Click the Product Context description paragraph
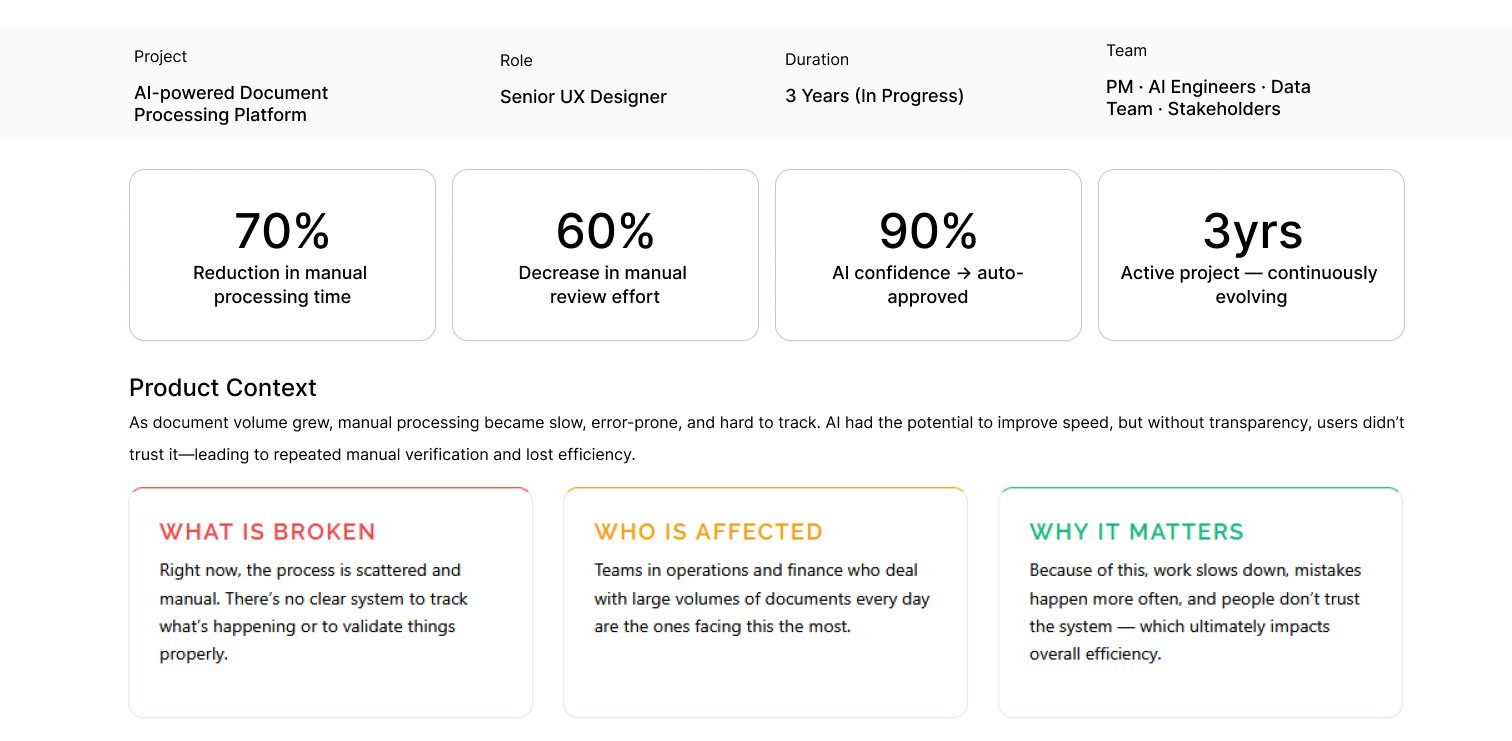 tap(766, 438)
